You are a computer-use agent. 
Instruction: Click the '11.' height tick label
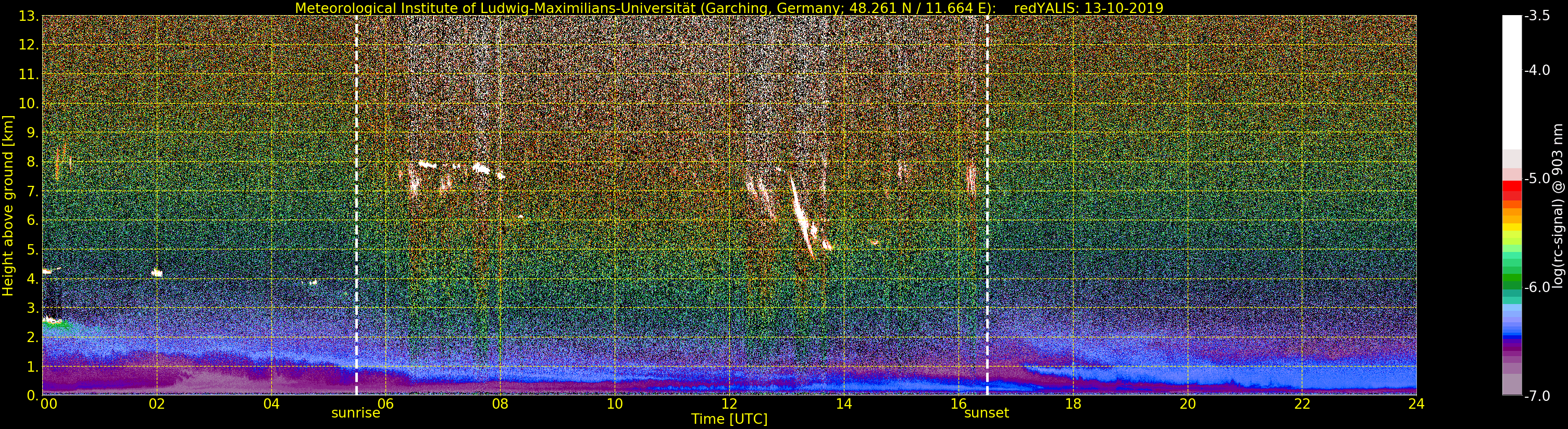point(29,74)
